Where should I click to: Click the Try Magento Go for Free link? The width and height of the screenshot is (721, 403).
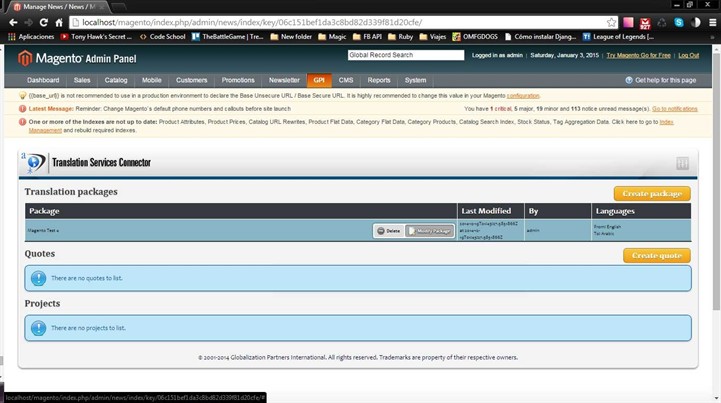click(x=638, y=55)
